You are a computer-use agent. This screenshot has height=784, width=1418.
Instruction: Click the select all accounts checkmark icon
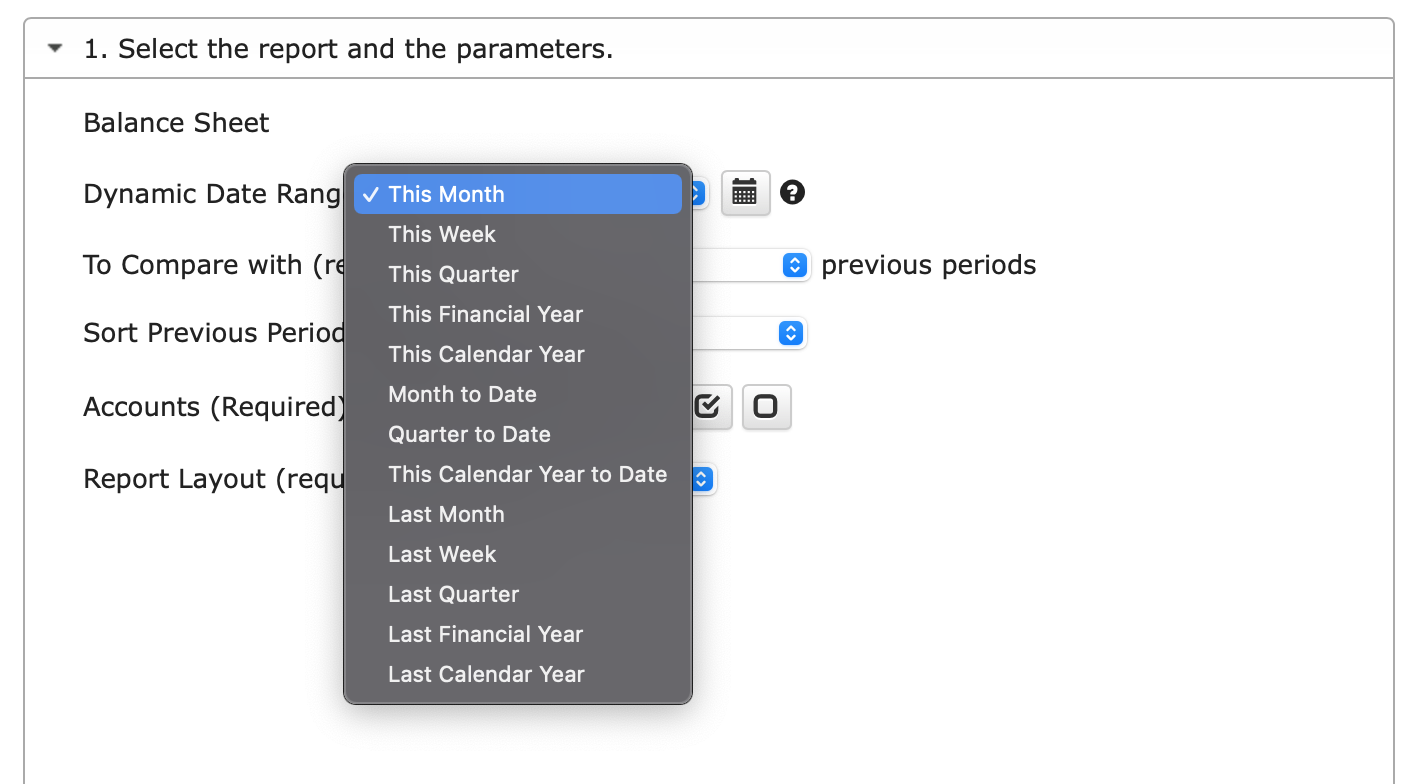pos(707,407)
